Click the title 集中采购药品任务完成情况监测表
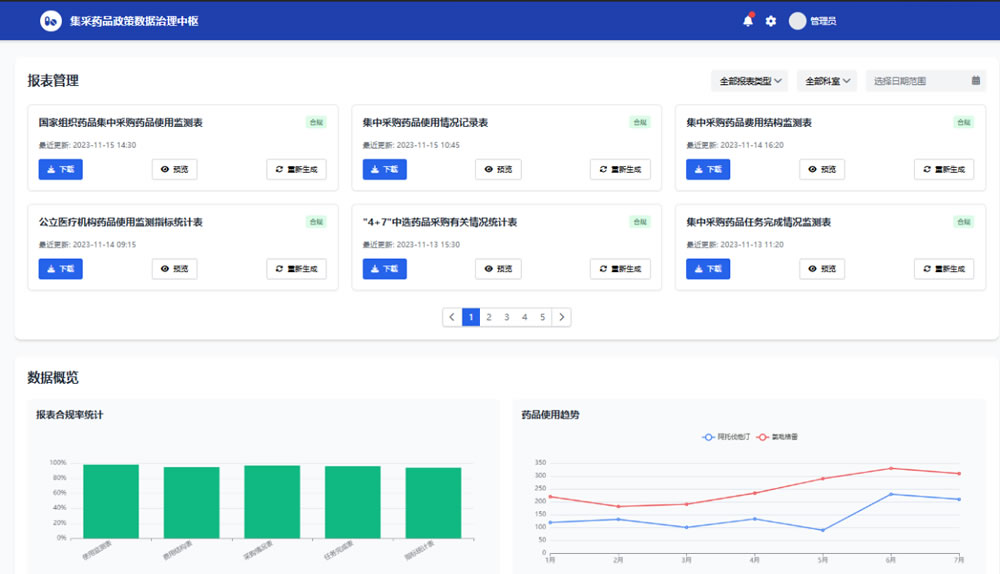The image size is (1000, 574). (758, 222)
